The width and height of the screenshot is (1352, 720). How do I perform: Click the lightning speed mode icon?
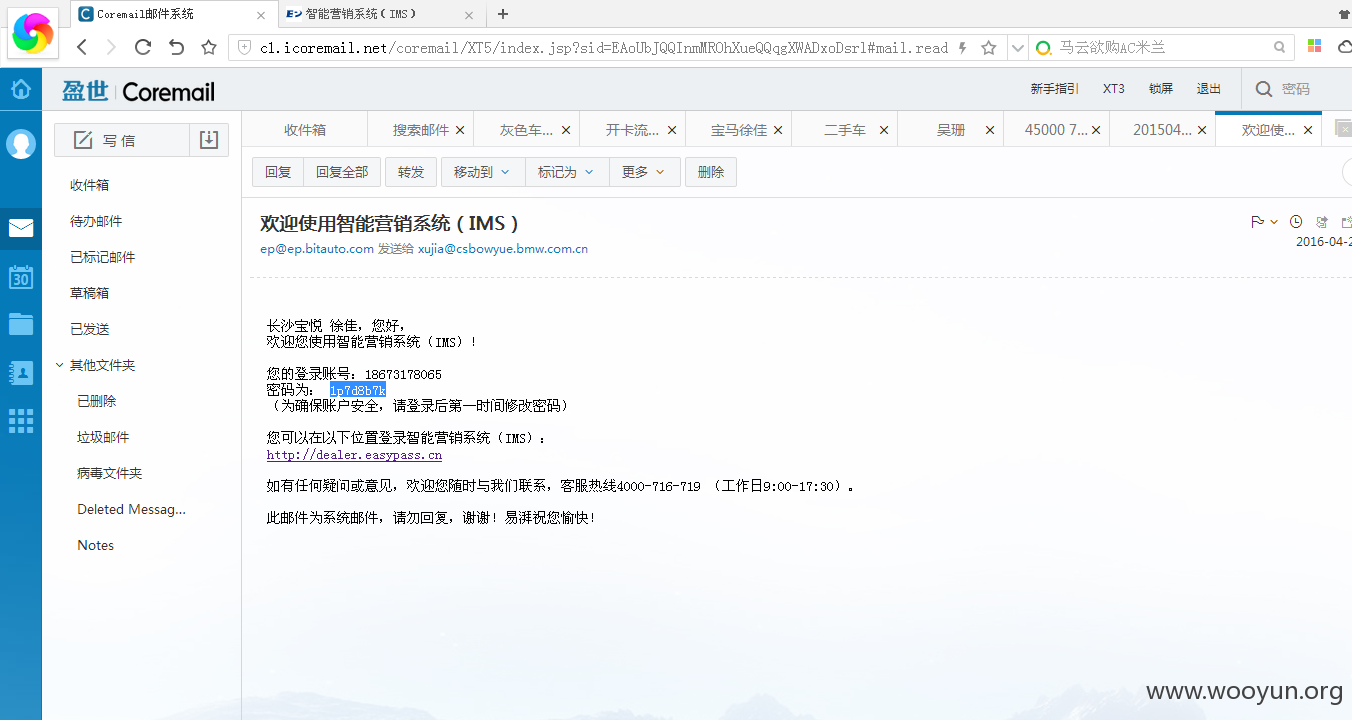click(963, 48)
